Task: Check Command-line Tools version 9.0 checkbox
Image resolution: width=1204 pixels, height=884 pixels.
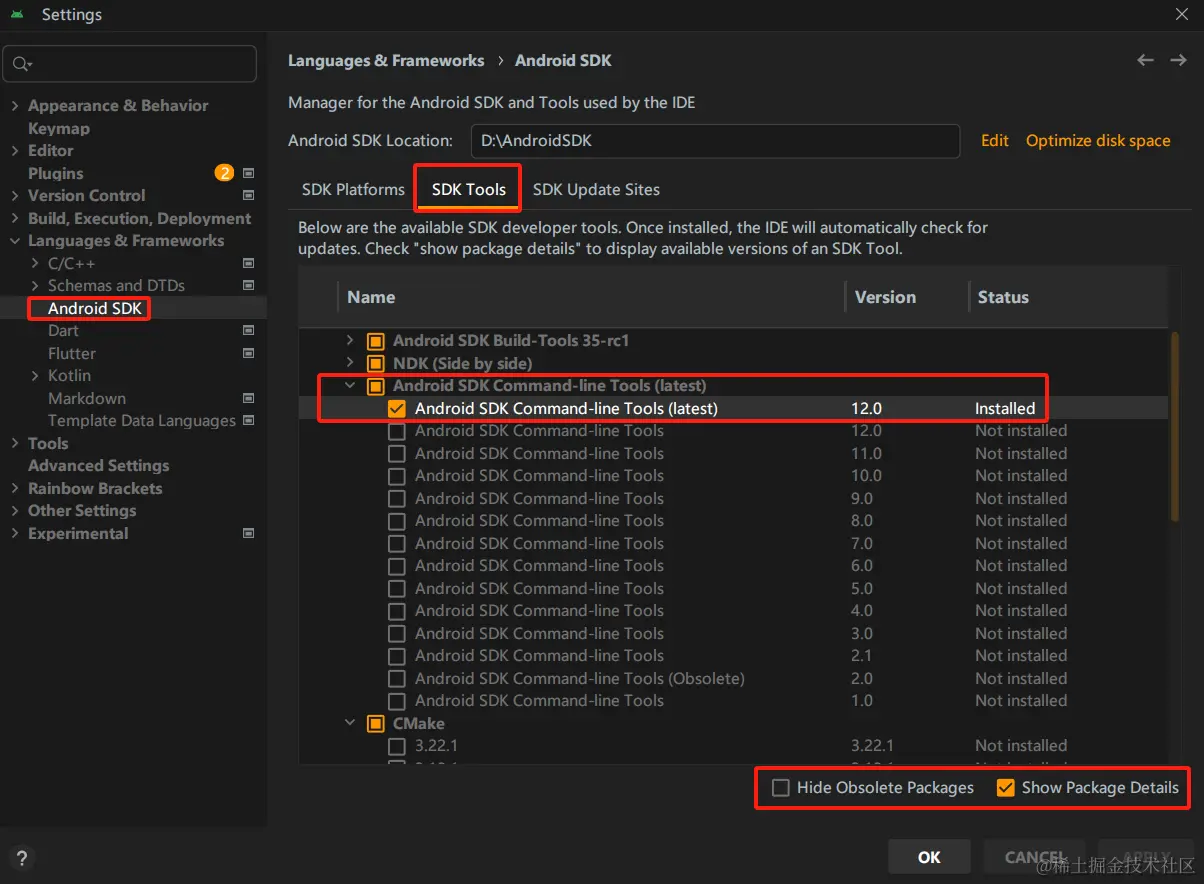Action: click(397, 498)
